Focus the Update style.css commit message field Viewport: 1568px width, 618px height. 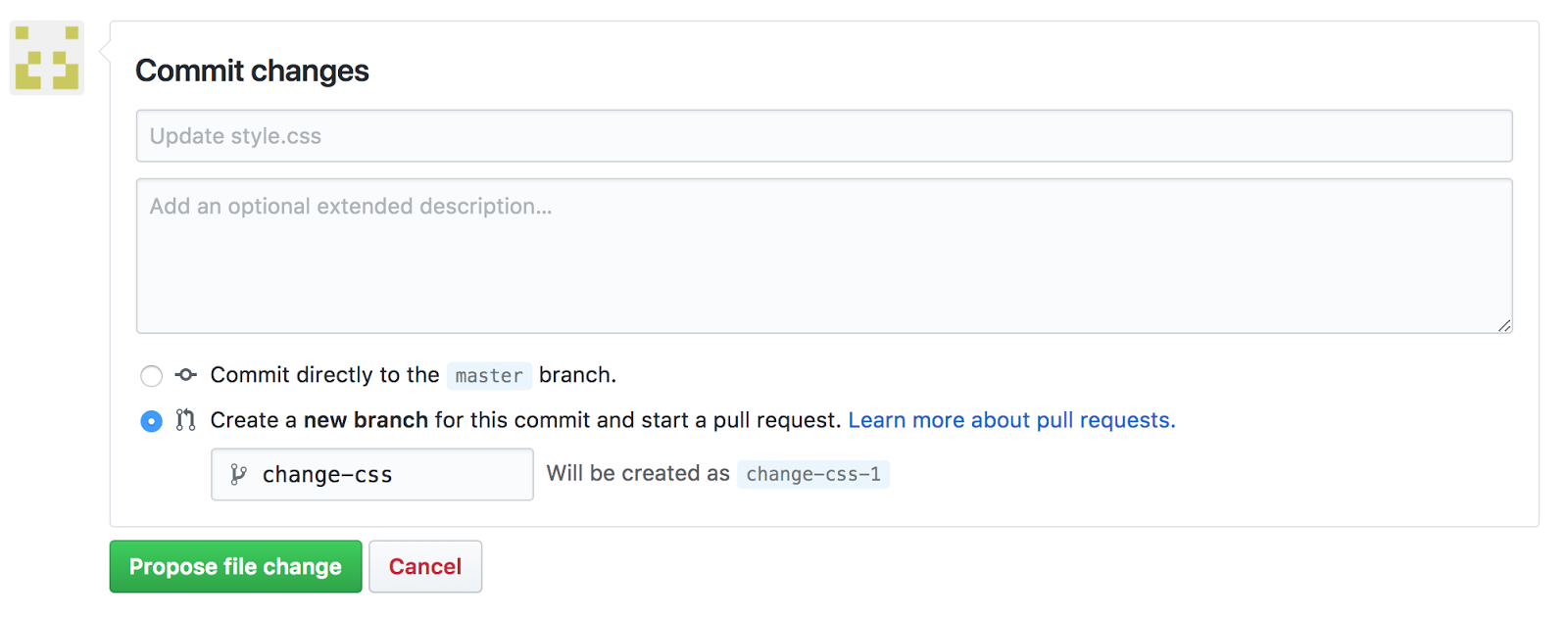coord(823,136)
